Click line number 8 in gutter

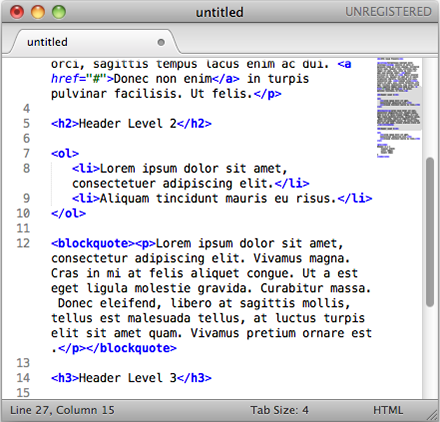(x=26, y=169)
